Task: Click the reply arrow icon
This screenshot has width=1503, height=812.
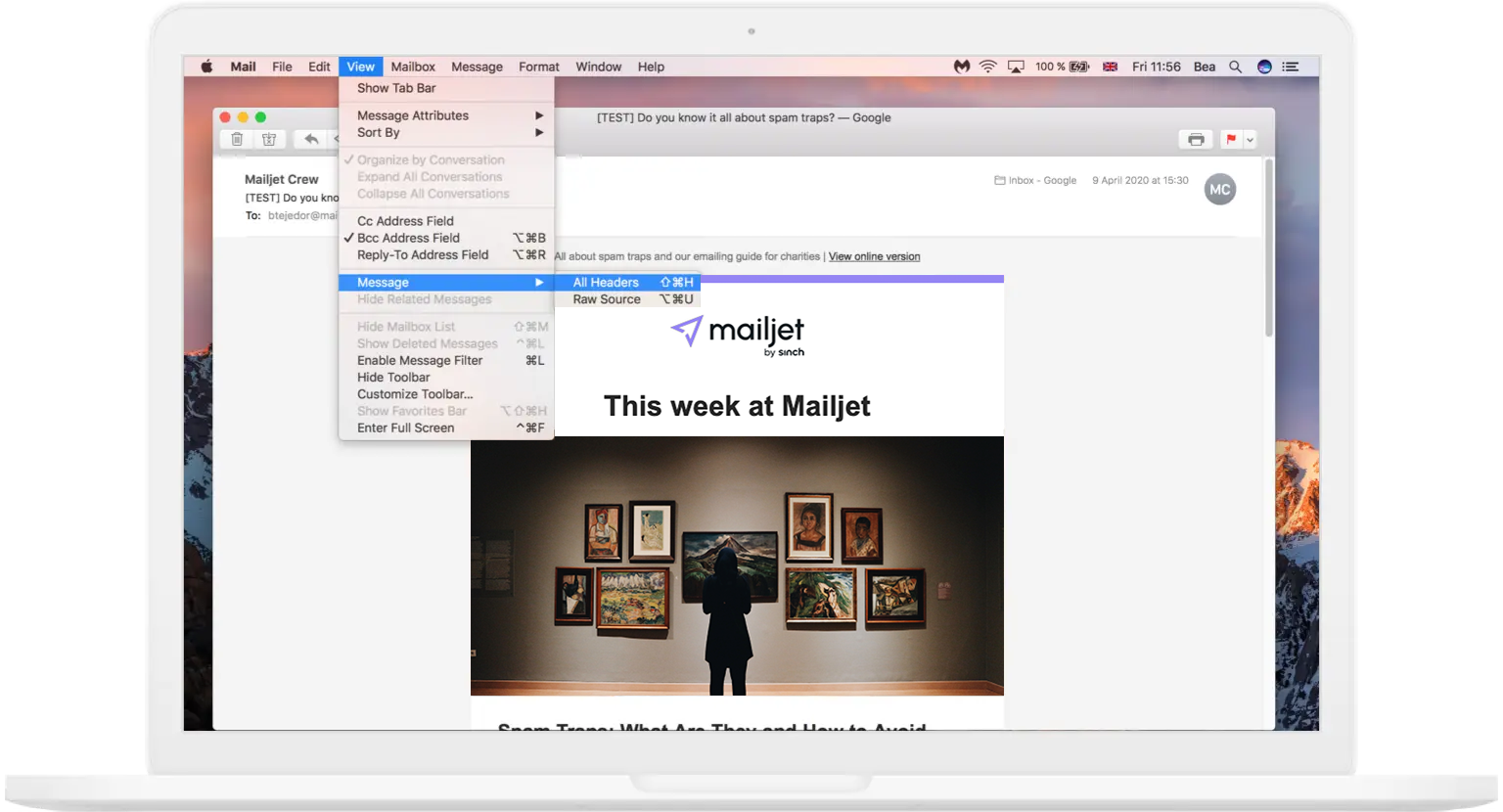Action: click(311, 139)
